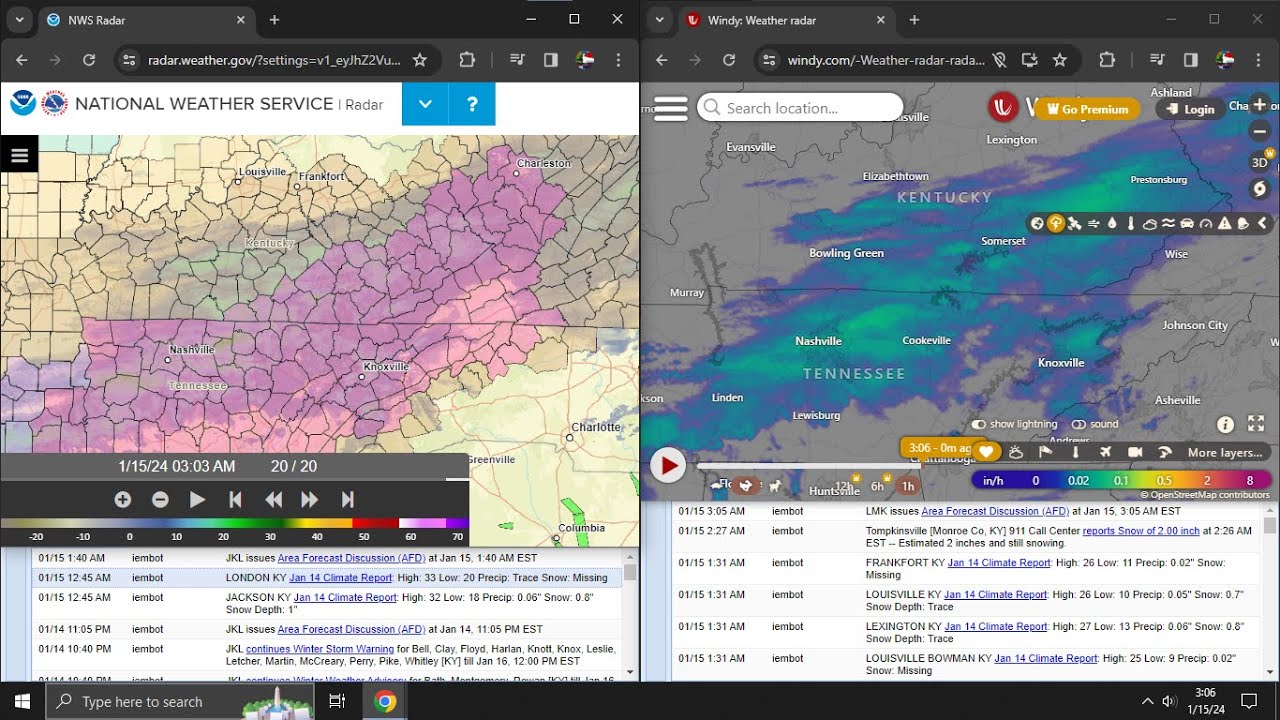
Task: Open Windy hurricane tracker icon
Action: (1259, 189)
